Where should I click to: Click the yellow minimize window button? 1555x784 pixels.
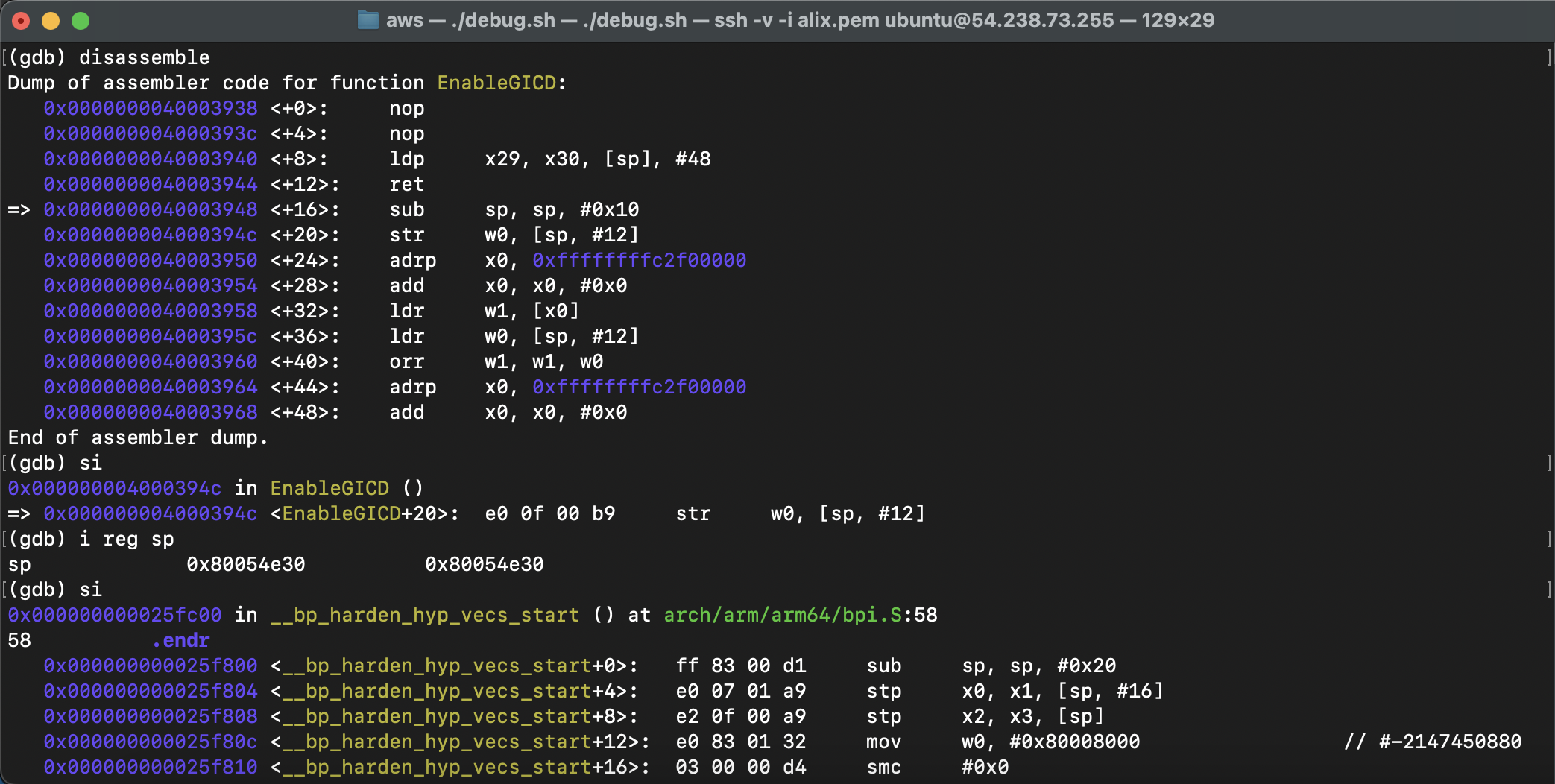point(51,21)
